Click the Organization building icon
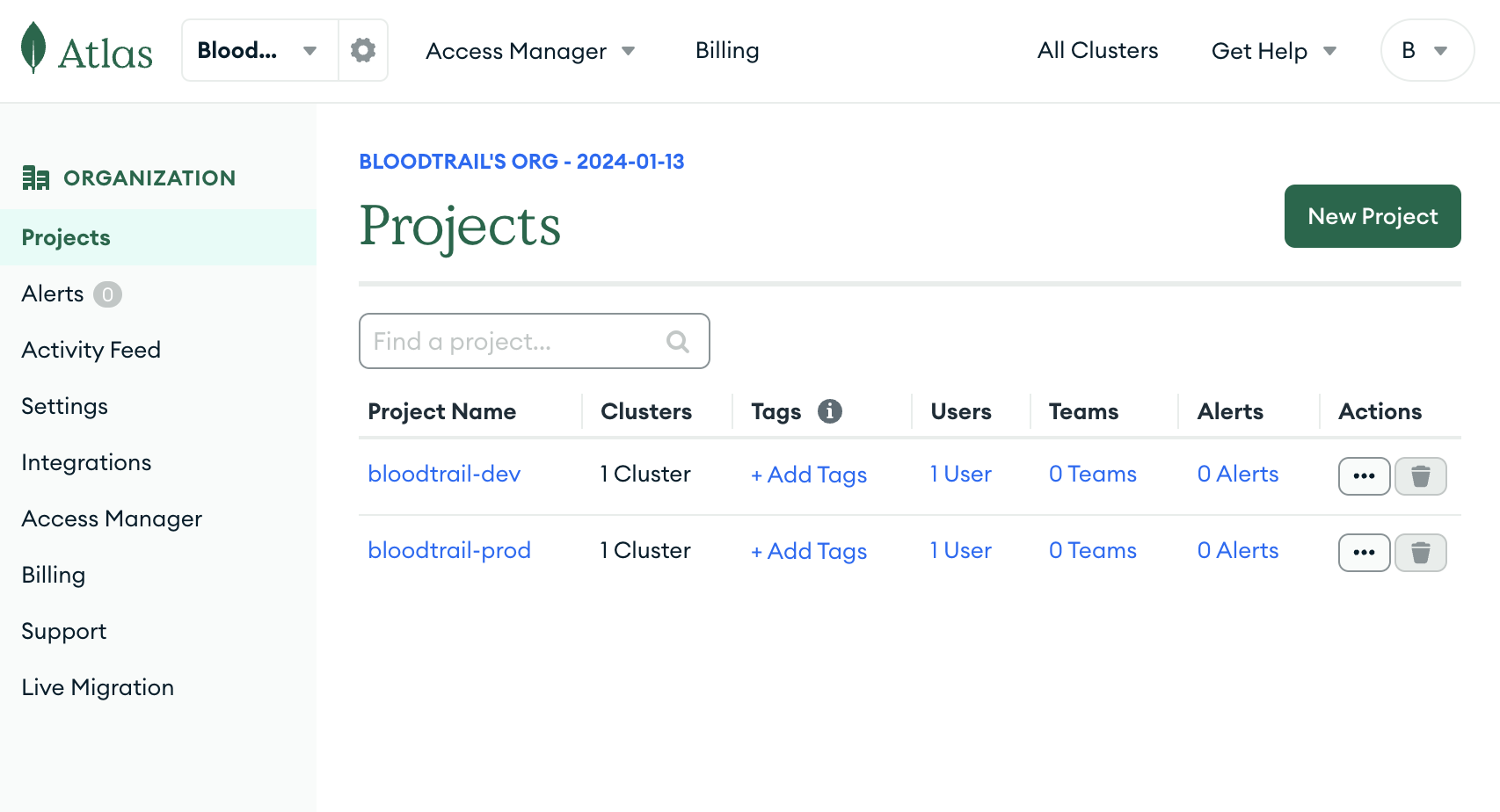The height and width of the screenshot is (812, 1500). coord(36,178)
